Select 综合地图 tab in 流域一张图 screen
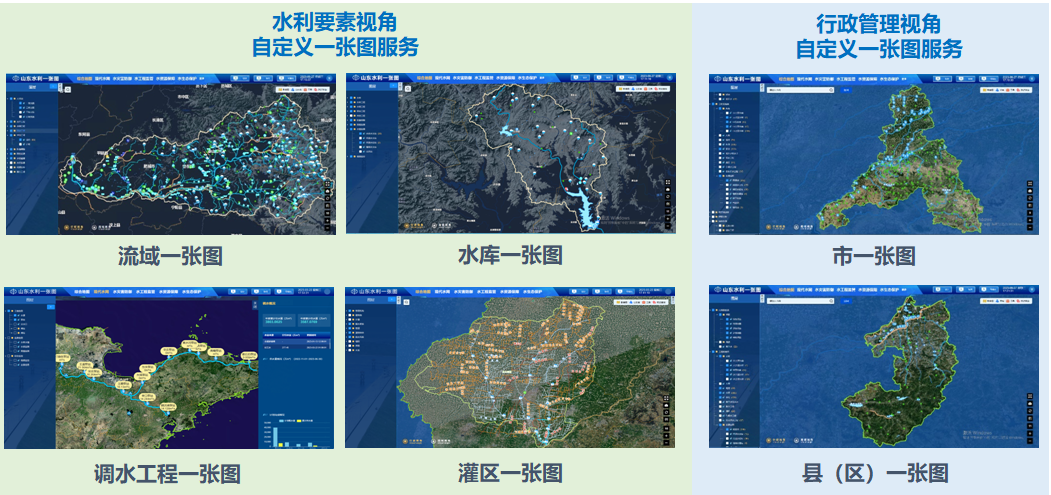1051x495 pixels. 84,78
